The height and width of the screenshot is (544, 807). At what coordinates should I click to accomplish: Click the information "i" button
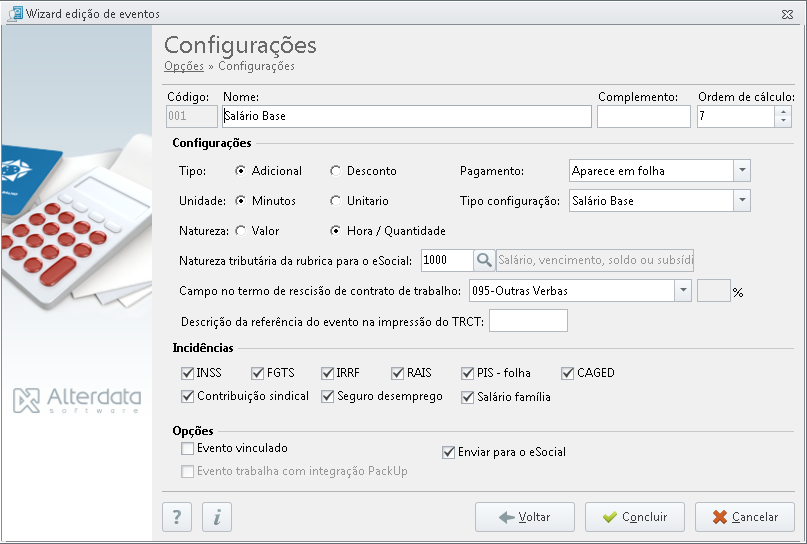click(217, 517)
